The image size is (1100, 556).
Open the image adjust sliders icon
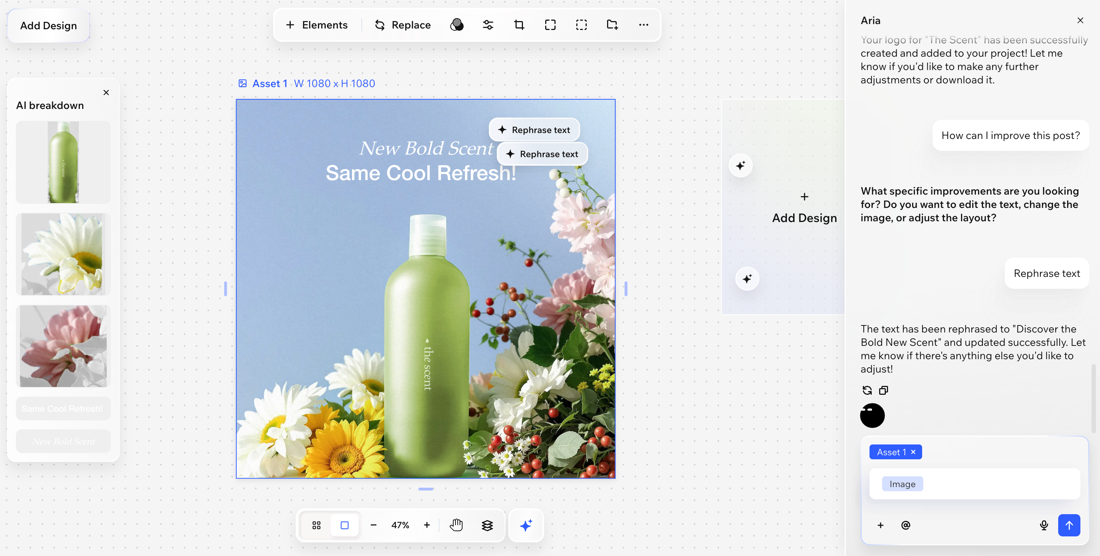click(488, 25)
